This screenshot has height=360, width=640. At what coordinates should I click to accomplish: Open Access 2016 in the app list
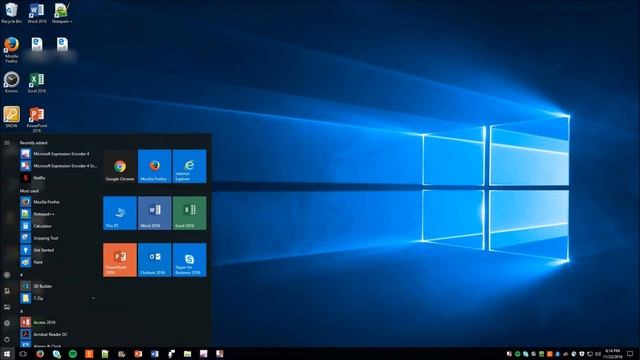(x=59, y=322)
